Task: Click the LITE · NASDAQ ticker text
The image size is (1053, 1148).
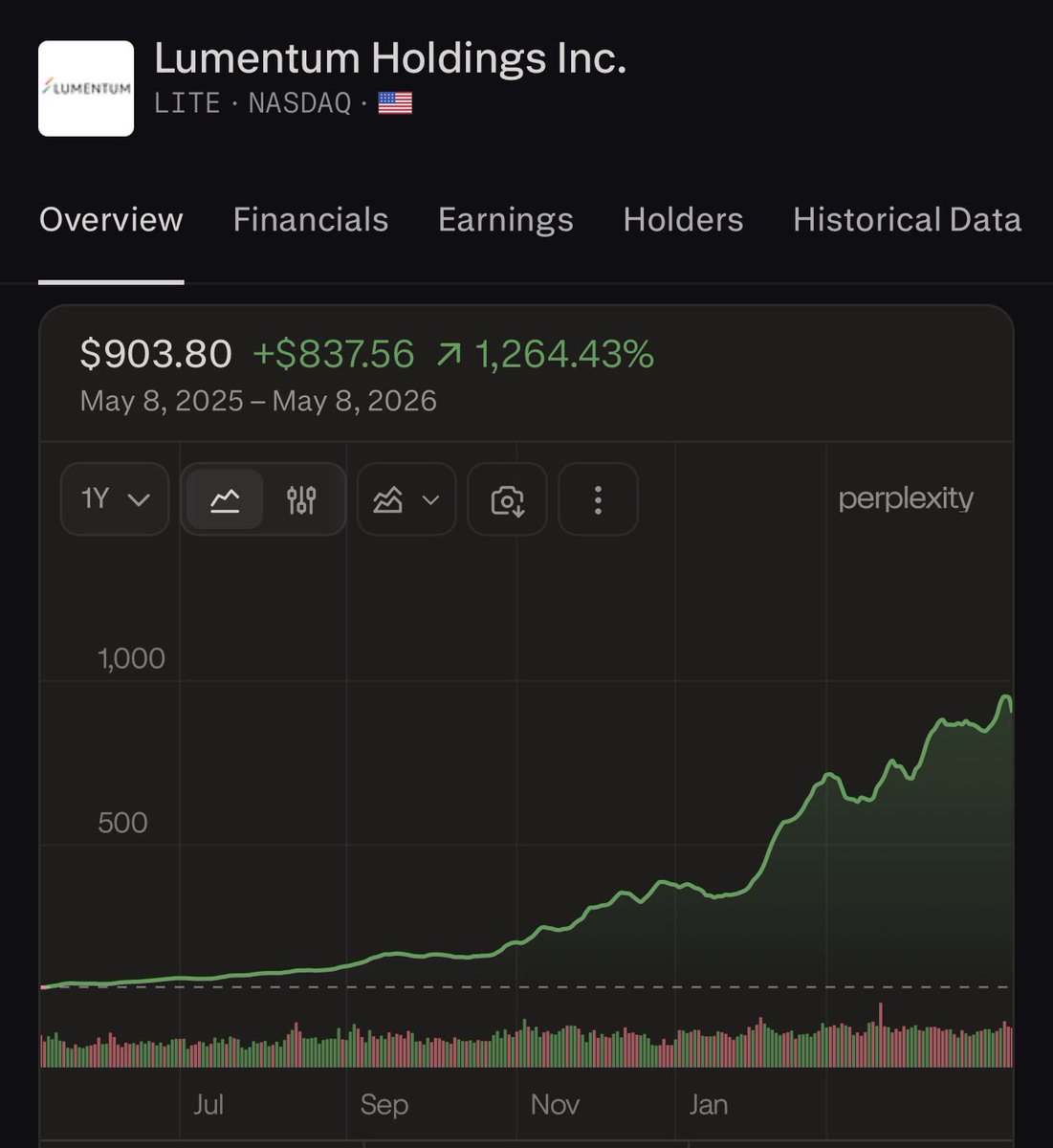Action: [252, 103]
